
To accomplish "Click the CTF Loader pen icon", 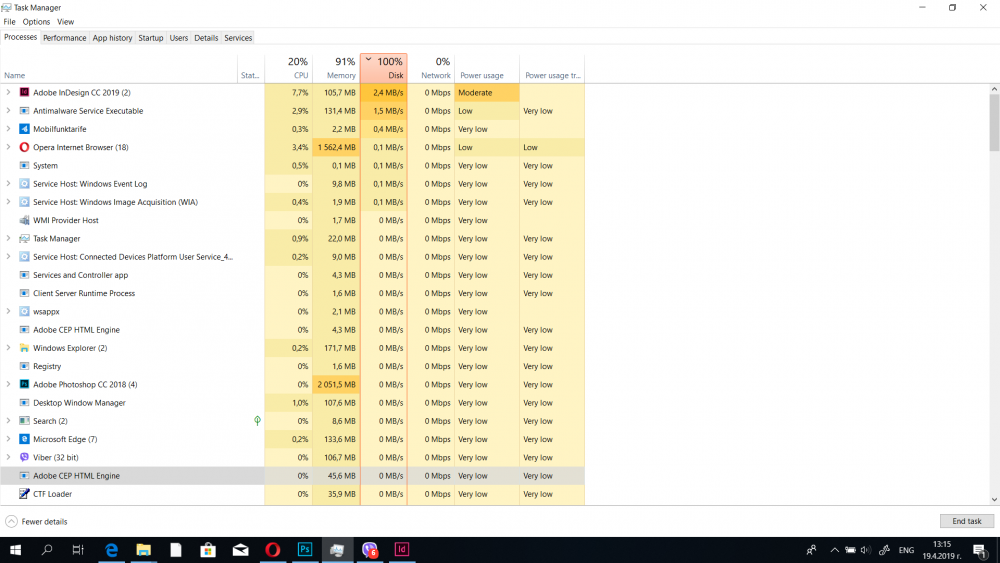I will tap(24, 494).
